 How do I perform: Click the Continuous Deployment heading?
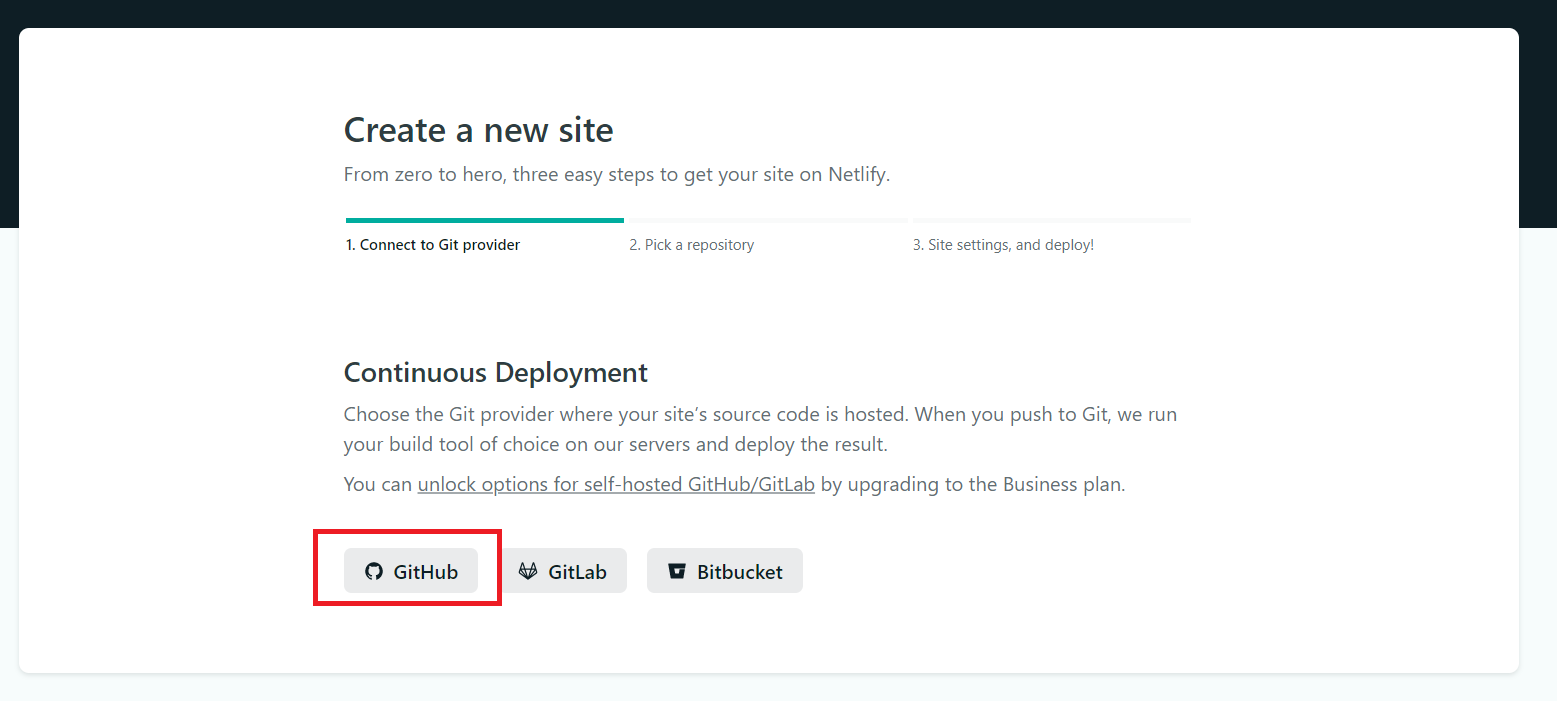(496, 373)
